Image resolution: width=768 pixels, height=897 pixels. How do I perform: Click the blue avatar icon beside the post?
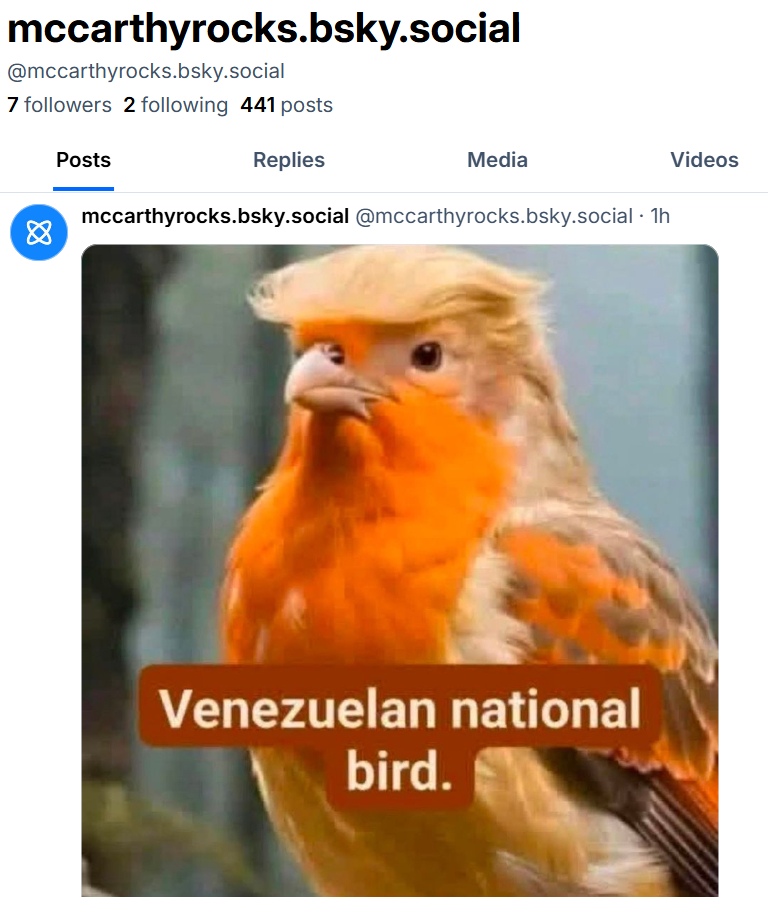click(x=39, y=232)
